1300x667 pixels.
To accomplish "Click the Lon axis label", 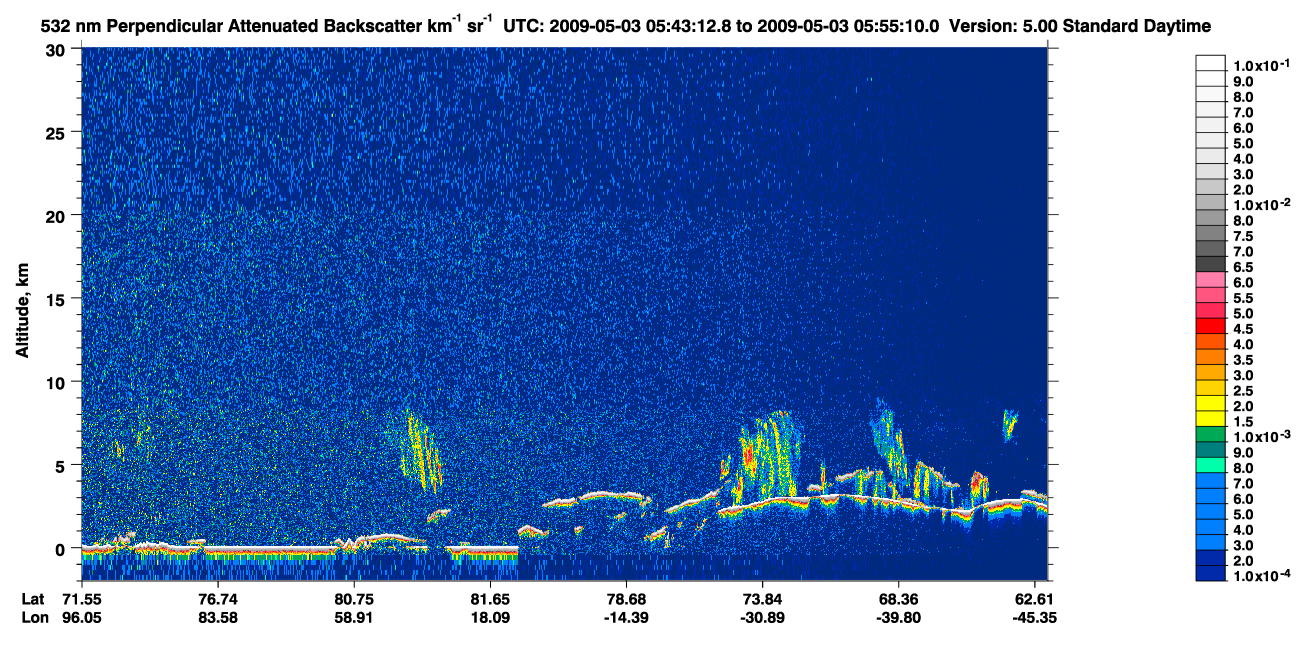I will coord(33,617).
